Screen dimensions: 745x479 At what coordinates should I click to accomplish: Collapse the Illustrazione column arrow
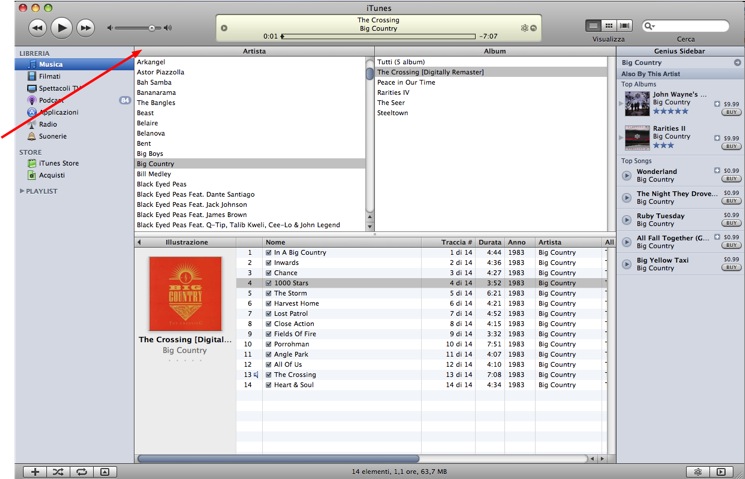point(139,242)
